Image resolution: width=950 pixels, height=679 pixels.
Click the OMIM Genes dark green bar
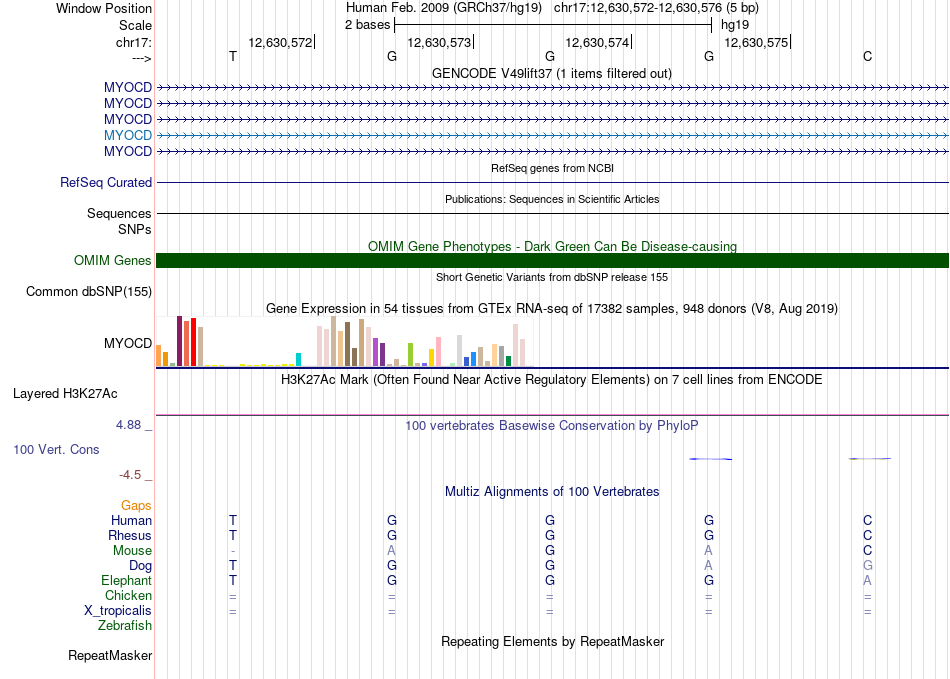coord(552,261)
